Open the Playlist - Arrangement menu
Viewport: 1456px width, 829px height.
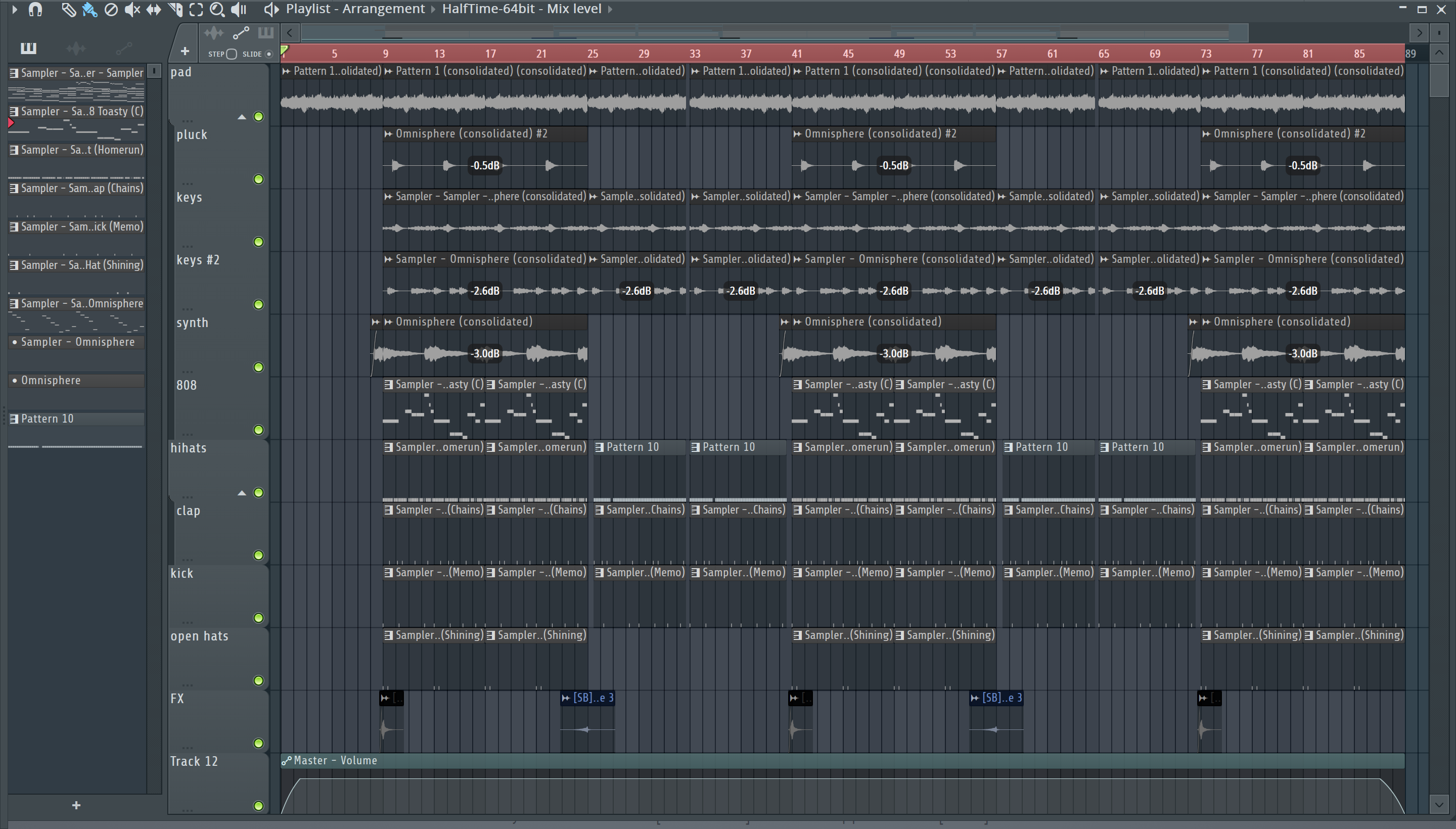[355, 9]
